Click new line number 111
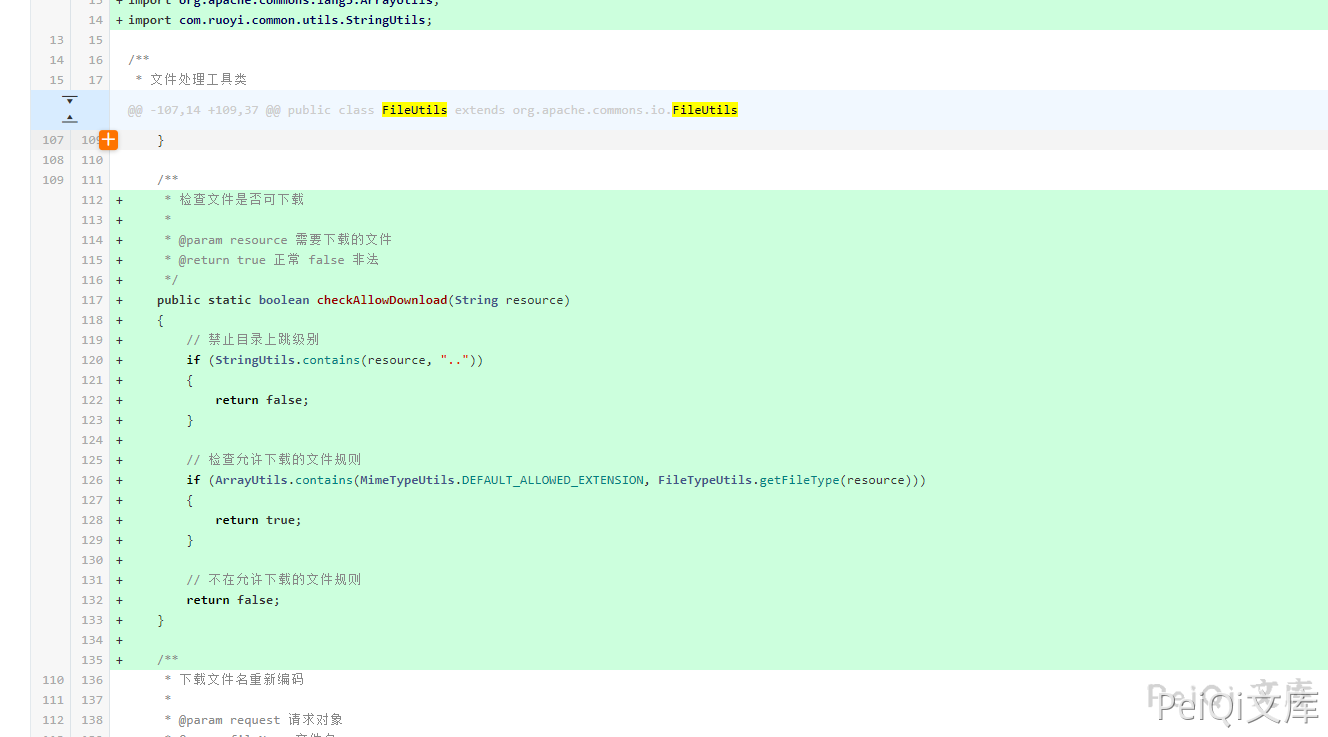 92,180
